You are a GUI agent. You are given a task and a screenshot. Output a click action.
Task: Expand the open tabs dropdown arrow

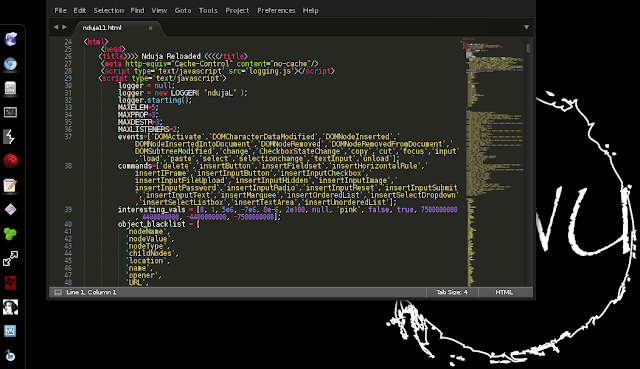tap(527, 27)
